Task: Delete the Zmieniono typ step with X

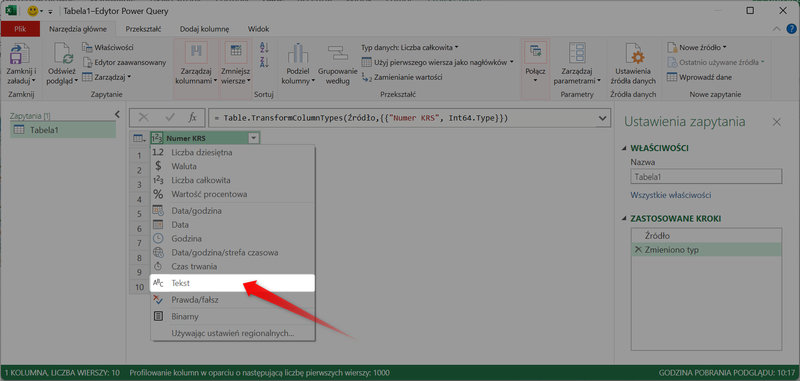Action: coord(638,249)
